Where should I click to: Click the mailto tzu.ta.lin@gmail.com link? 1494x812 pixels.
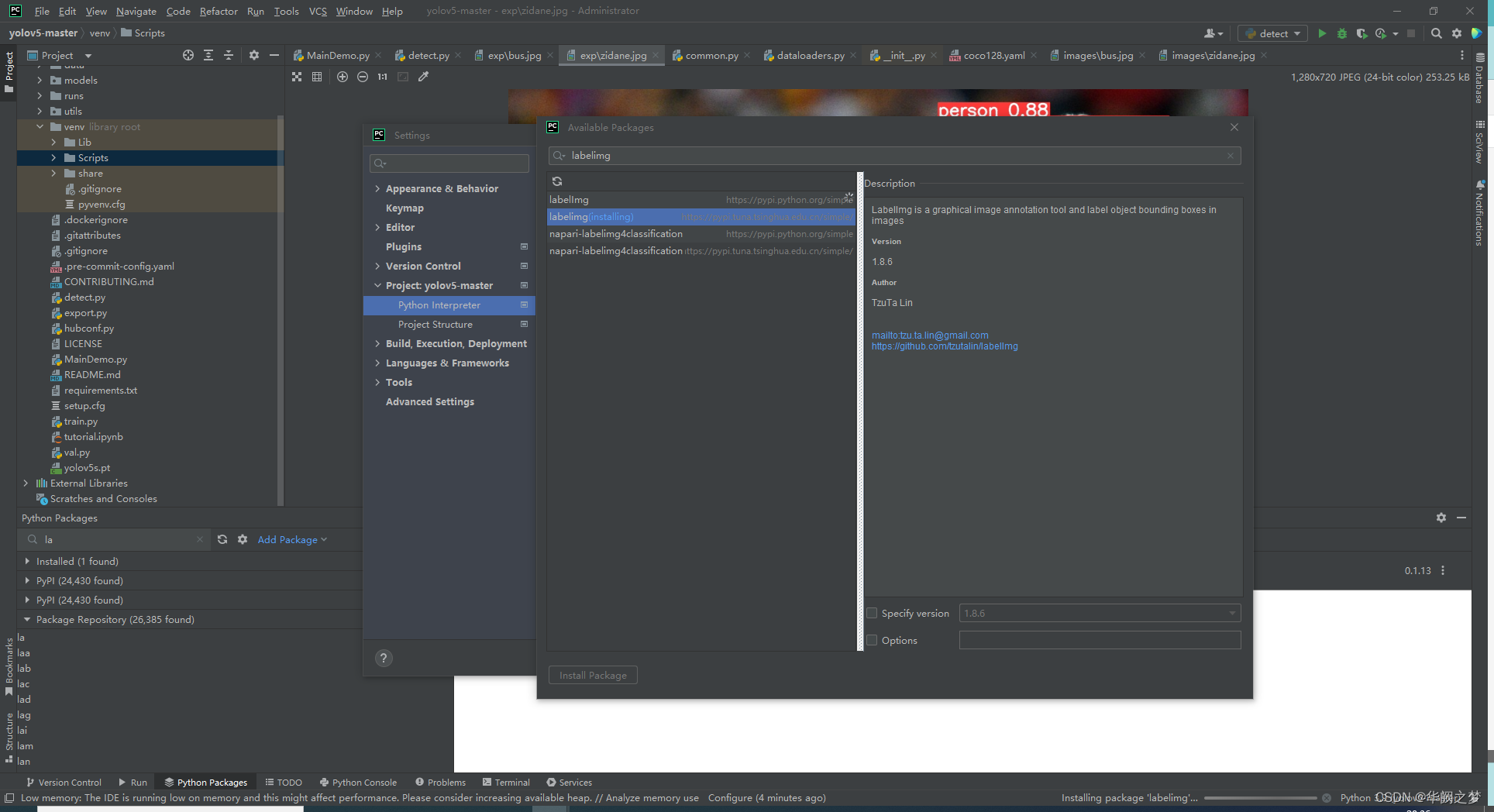pyautogui.click(x=930, y=335)
